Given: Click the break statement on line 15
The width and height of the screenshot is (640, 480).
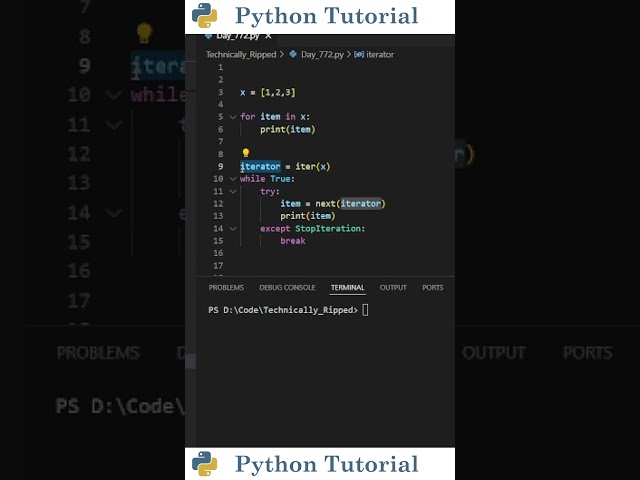Looking at the screenshot, I should click(x=293, y=241).
